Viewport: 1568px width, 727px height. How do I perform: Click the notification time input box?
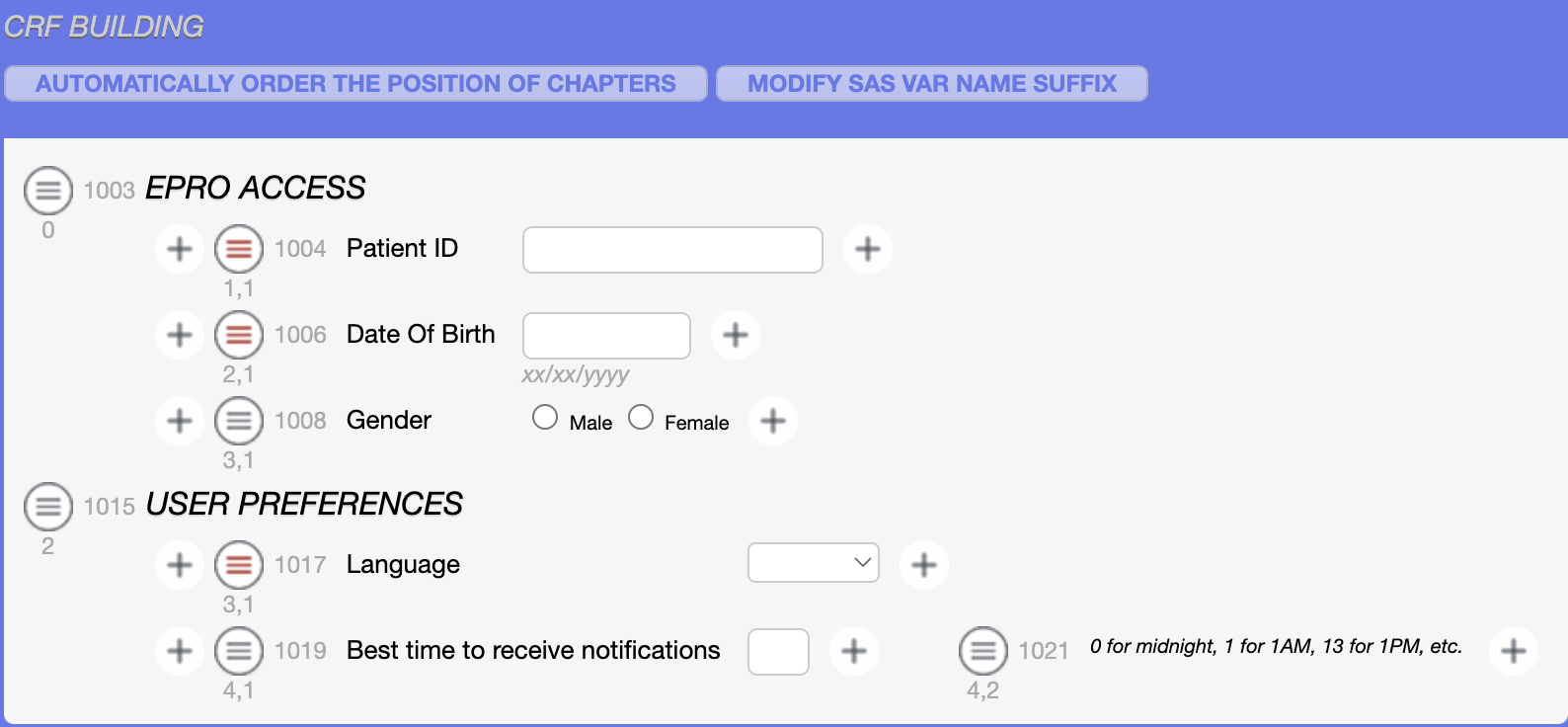778,652
